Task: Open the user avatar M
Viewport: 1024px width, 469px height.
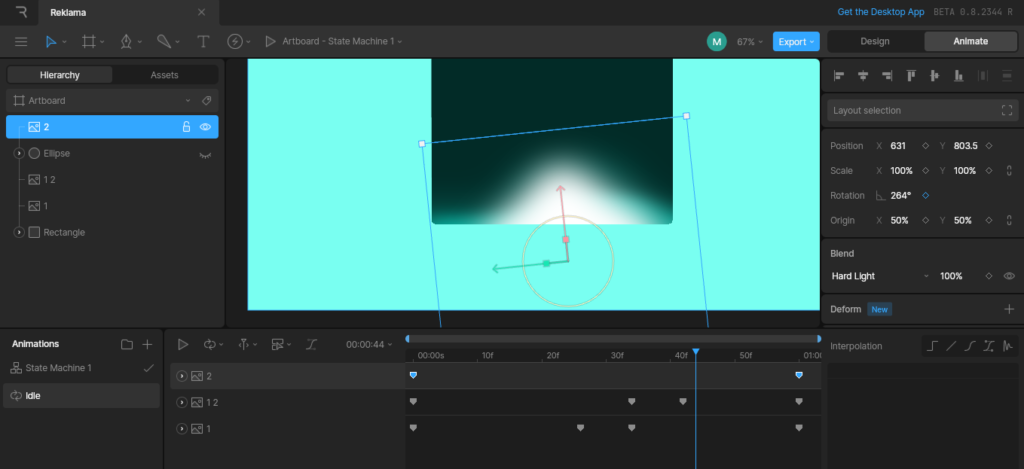Action: [716, 42]
